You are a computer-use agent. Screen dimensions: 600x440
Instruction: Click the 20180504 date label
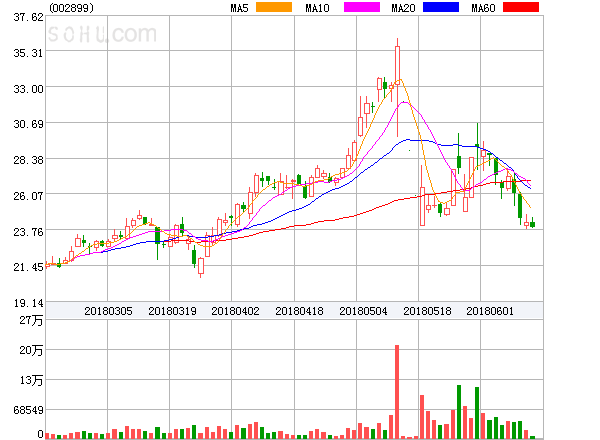click(363, 311)
